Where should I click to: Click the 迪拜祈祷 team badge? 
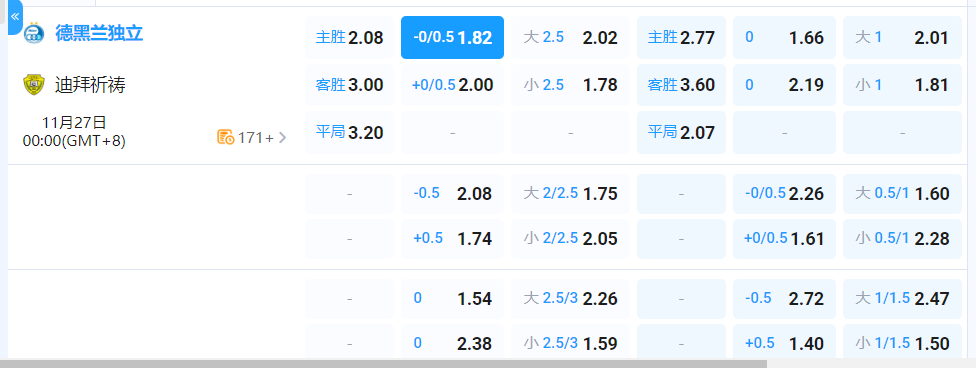pyautogui.click(x=34, y=85)
